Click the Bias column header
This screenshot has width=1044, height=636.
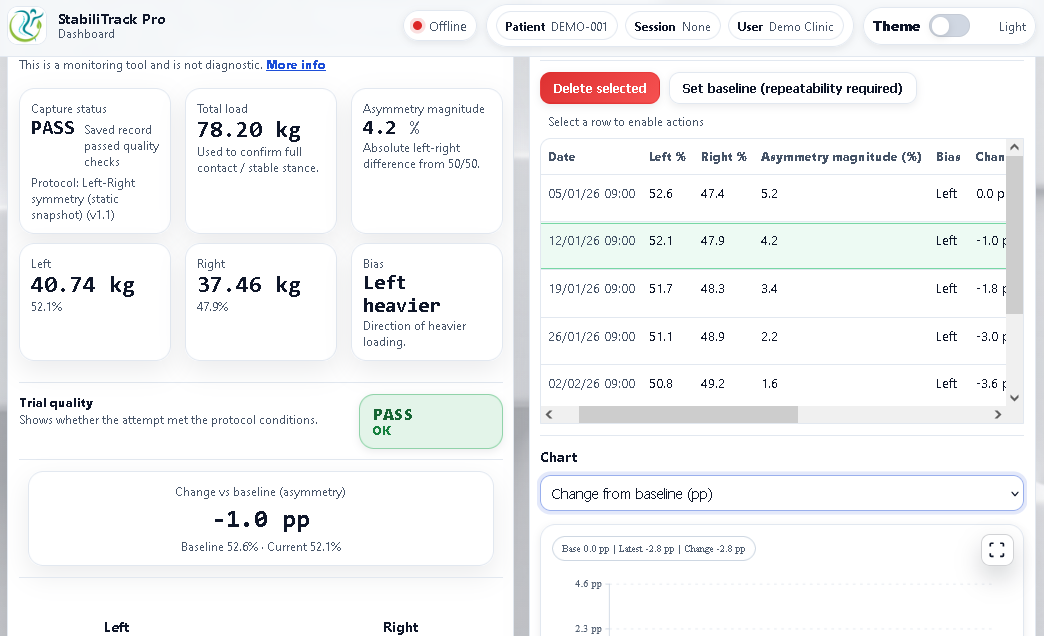pos(948,157)
